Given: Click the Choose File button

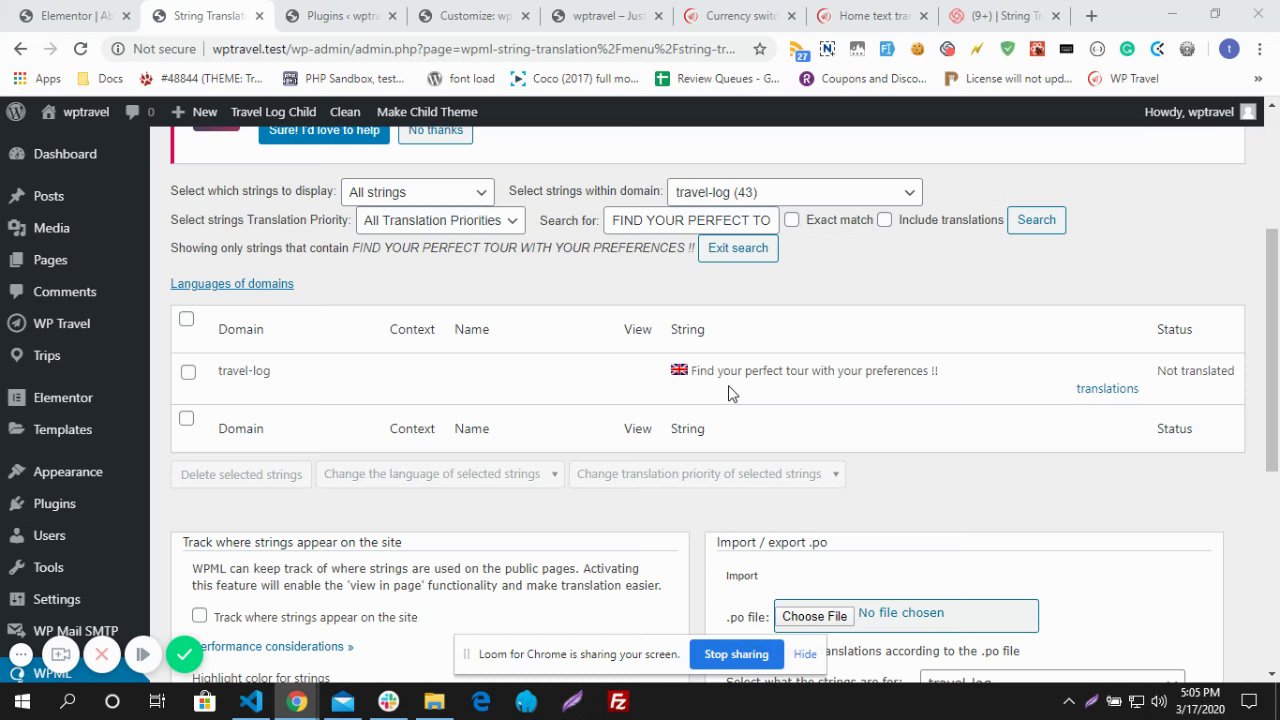Looking at the screenshot, I should click(x=814, y=616).
